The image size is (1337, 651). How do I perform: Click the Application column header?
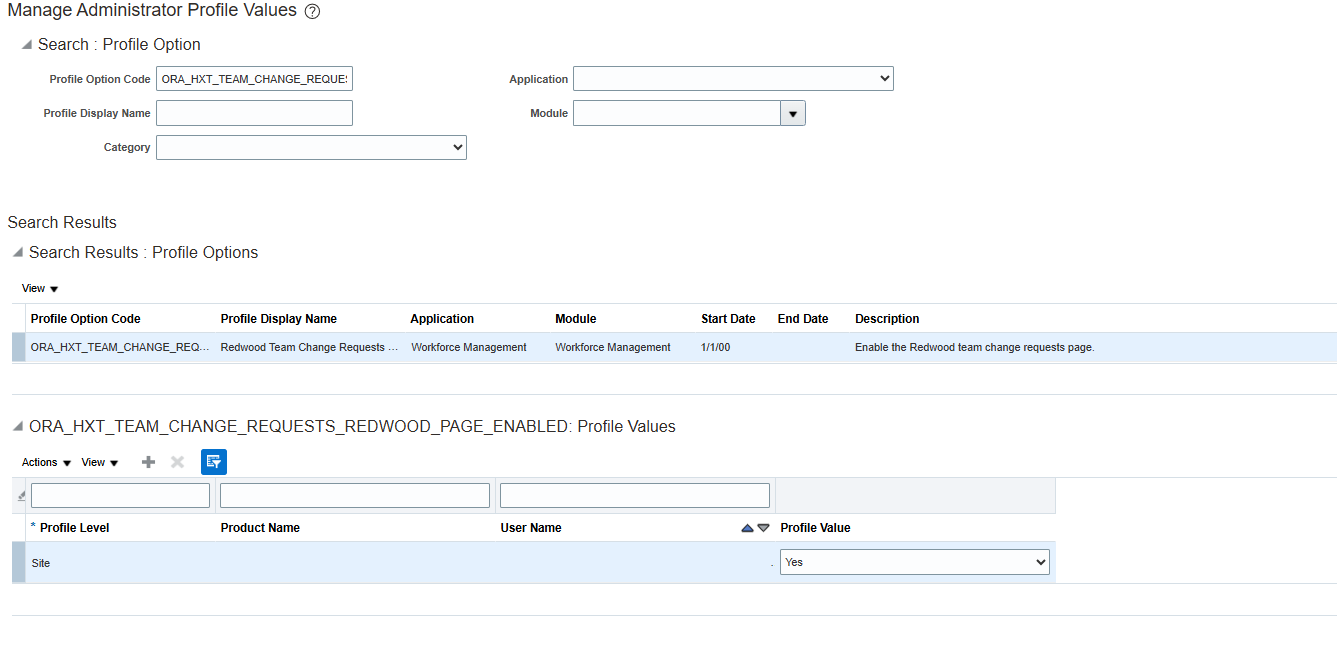click(x=442, y=319)
